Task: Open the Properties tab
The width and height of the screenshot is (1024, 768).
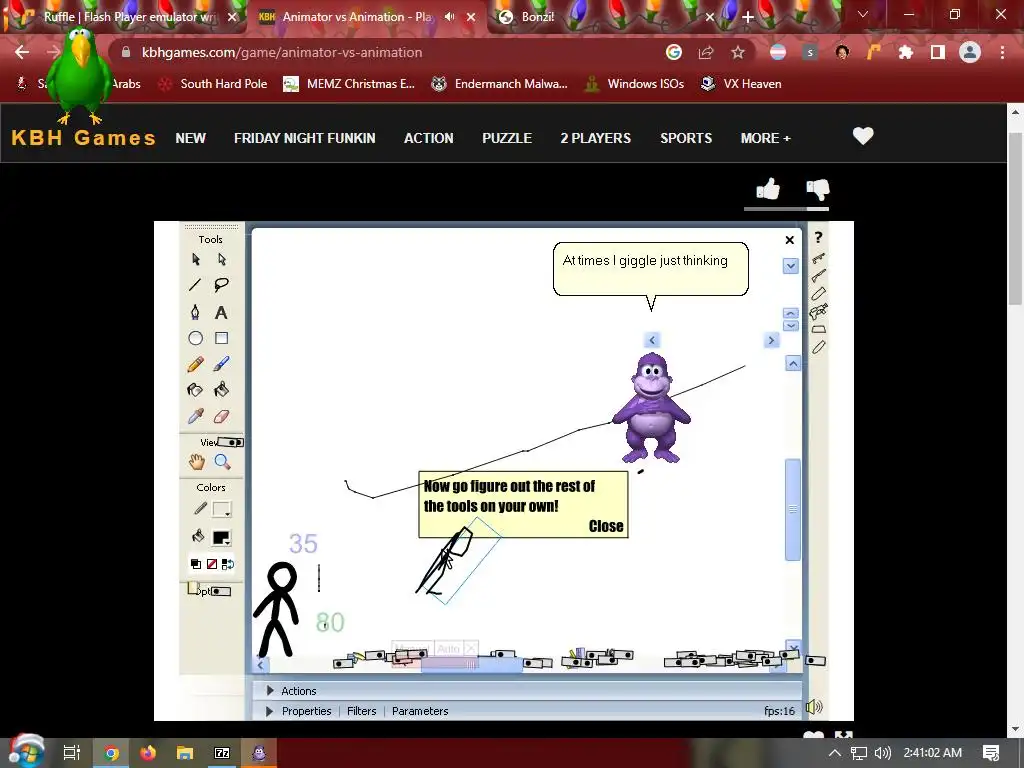Action: 306,711
